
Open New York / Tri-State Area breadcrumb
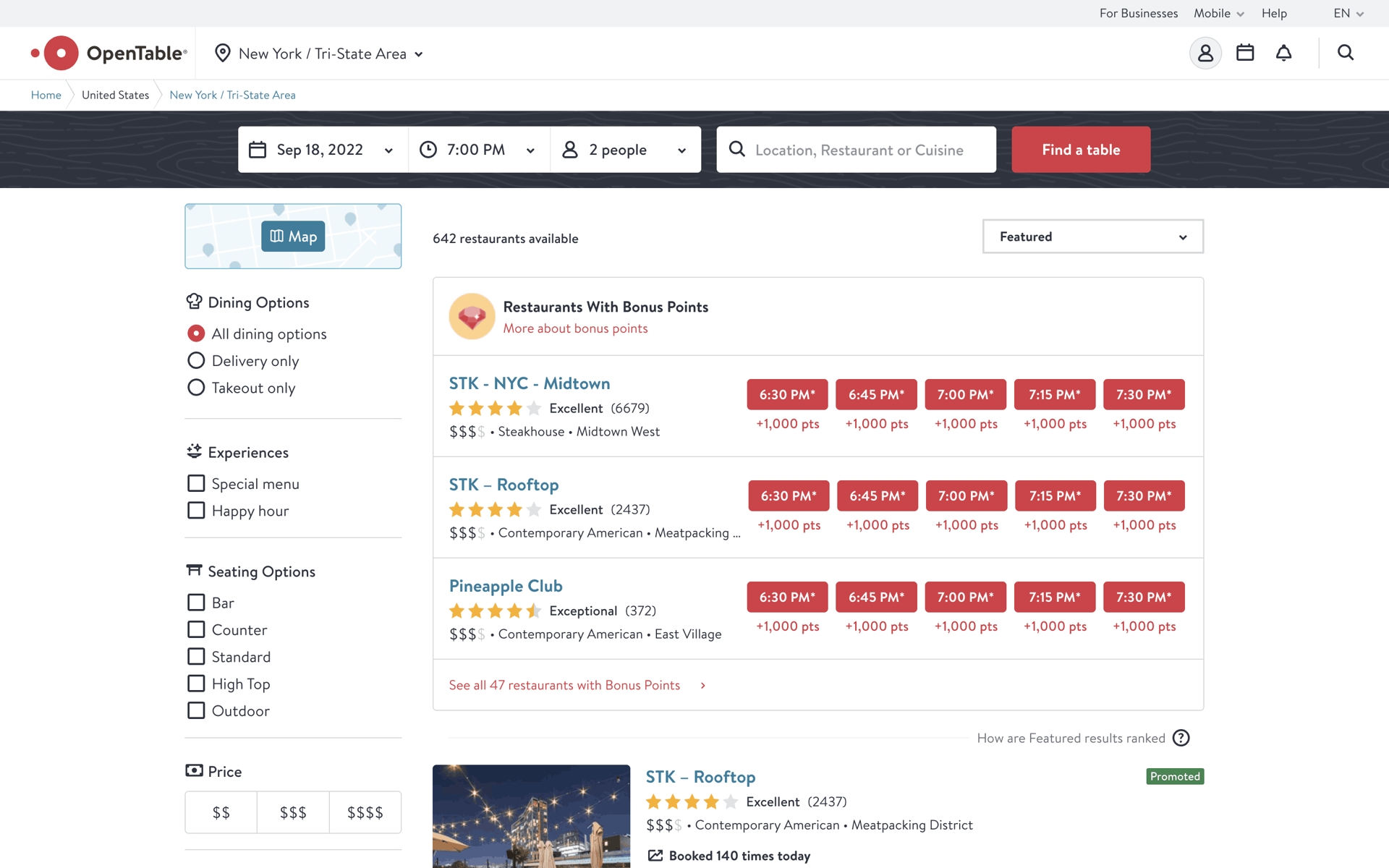click(x=232, y=95)
